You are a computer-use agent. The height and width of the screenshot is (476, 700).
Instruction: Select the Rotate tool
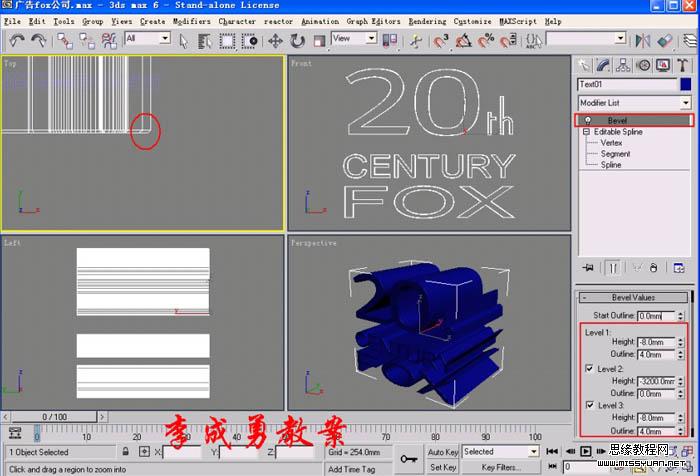(298, 40)
